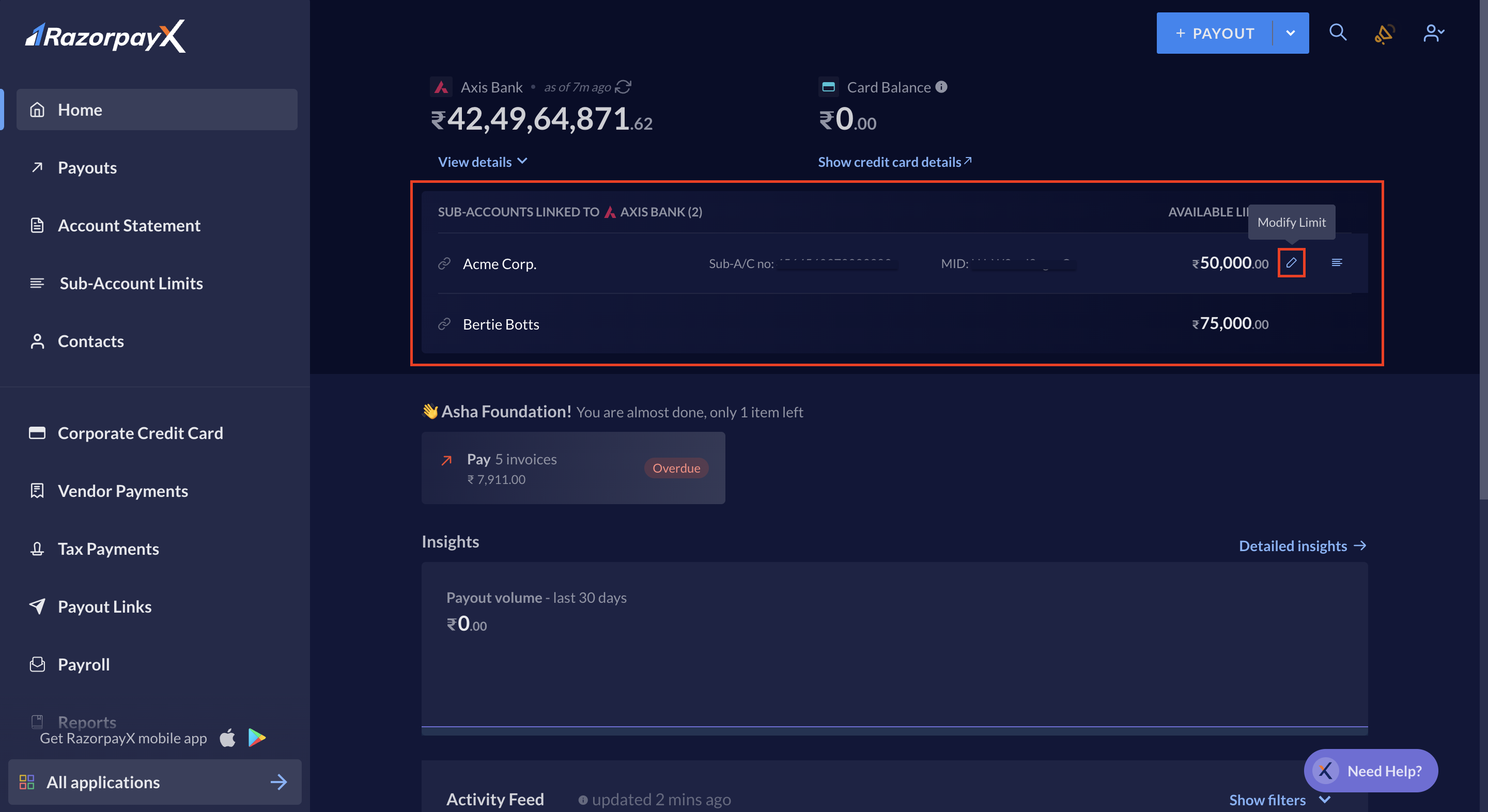Open the search magnifier icon
The width and height of the screenshot is (1488, 812).
pos(1338,33)
